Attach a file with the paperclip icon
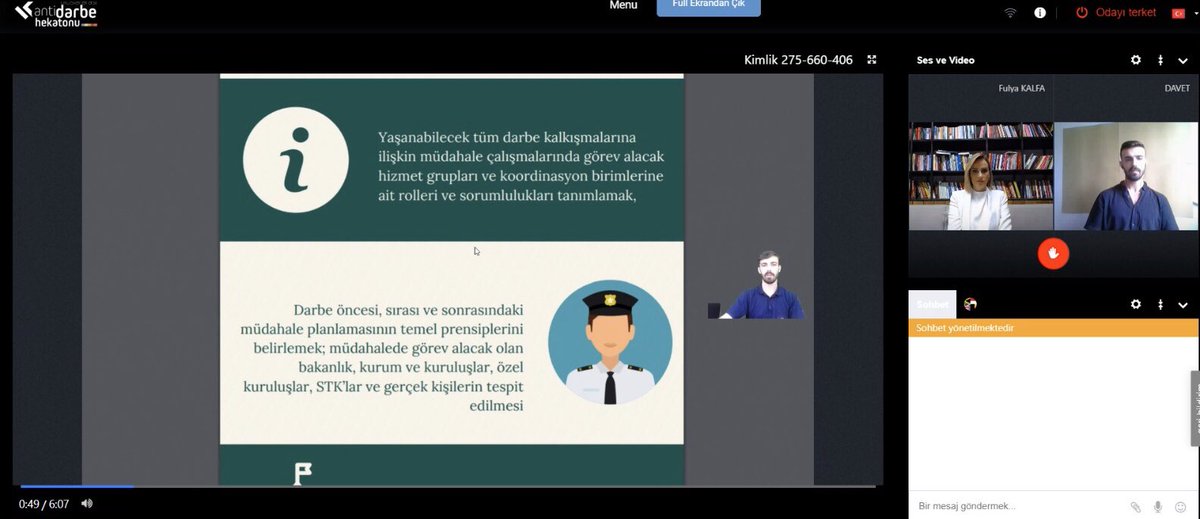This screenshot has height=519, width=1200. pos(1136,507)
